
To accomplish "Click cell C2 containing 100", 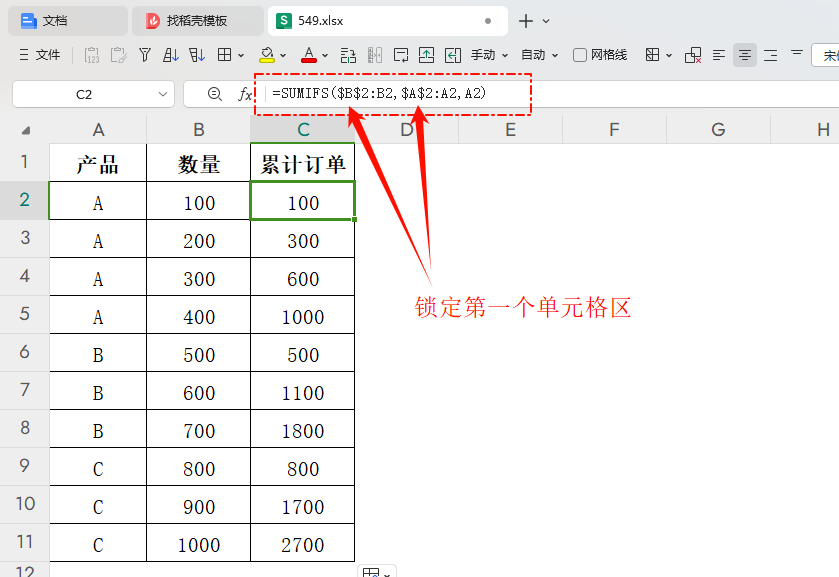I will coord(303,201).
